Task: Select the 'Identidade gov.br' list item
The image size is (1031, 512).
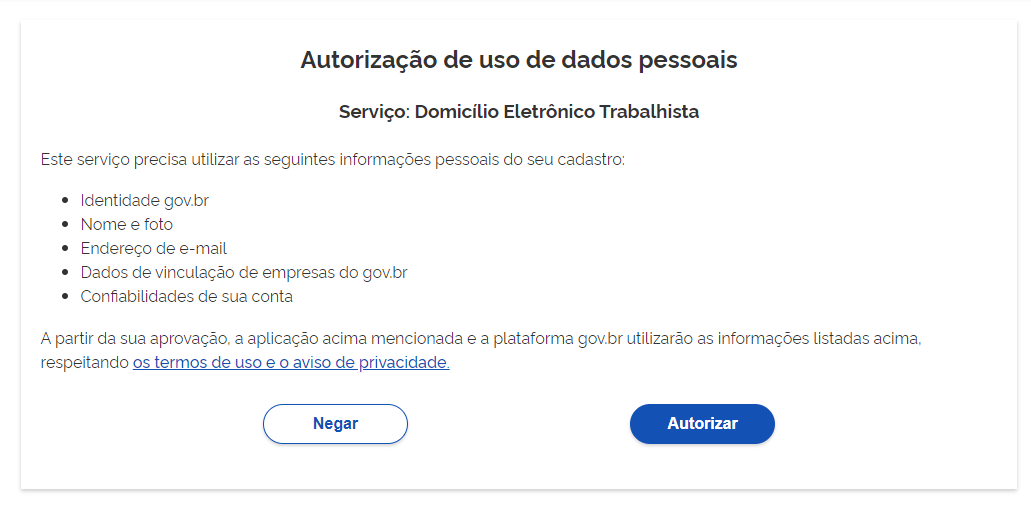Action: (x=145, y=200)
